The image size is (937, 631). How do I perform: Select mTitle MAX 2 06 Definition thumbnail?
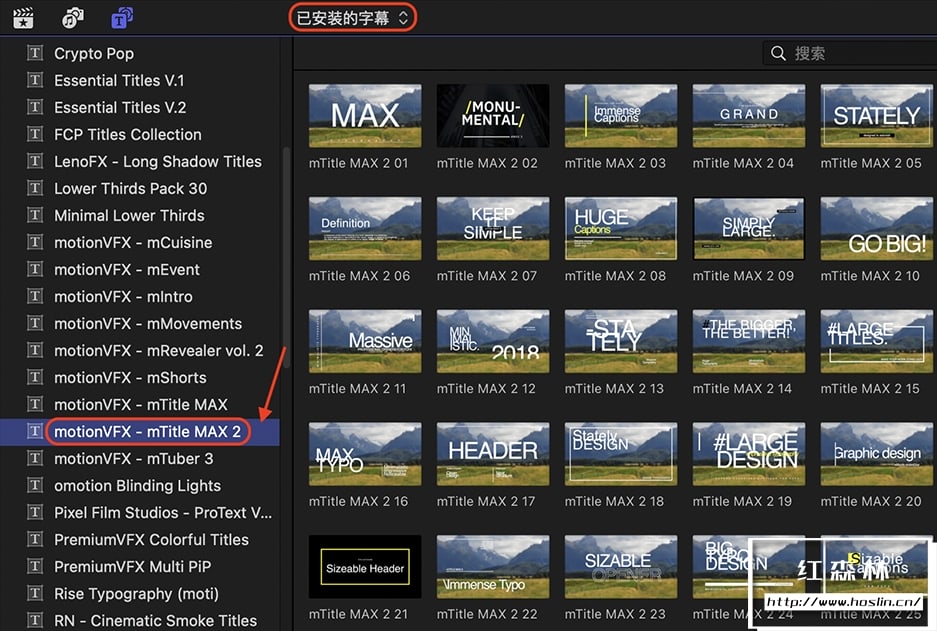365,228
